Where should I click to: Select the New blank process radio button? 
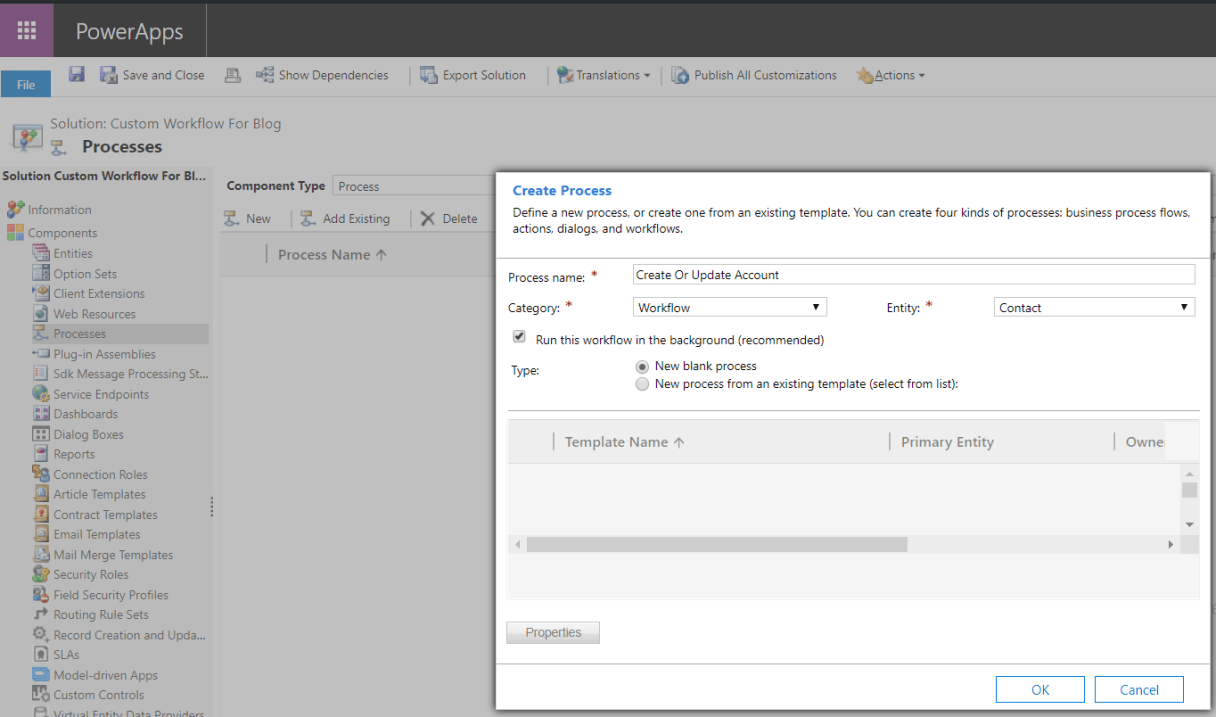point(641,365)
